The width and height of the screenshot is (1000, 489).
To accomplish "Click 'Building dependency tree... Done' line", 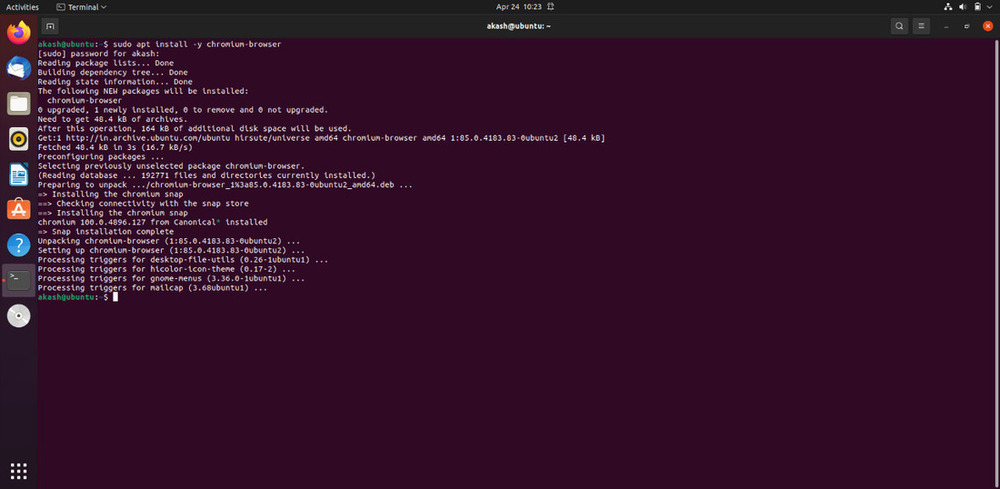I will (113, 73).
